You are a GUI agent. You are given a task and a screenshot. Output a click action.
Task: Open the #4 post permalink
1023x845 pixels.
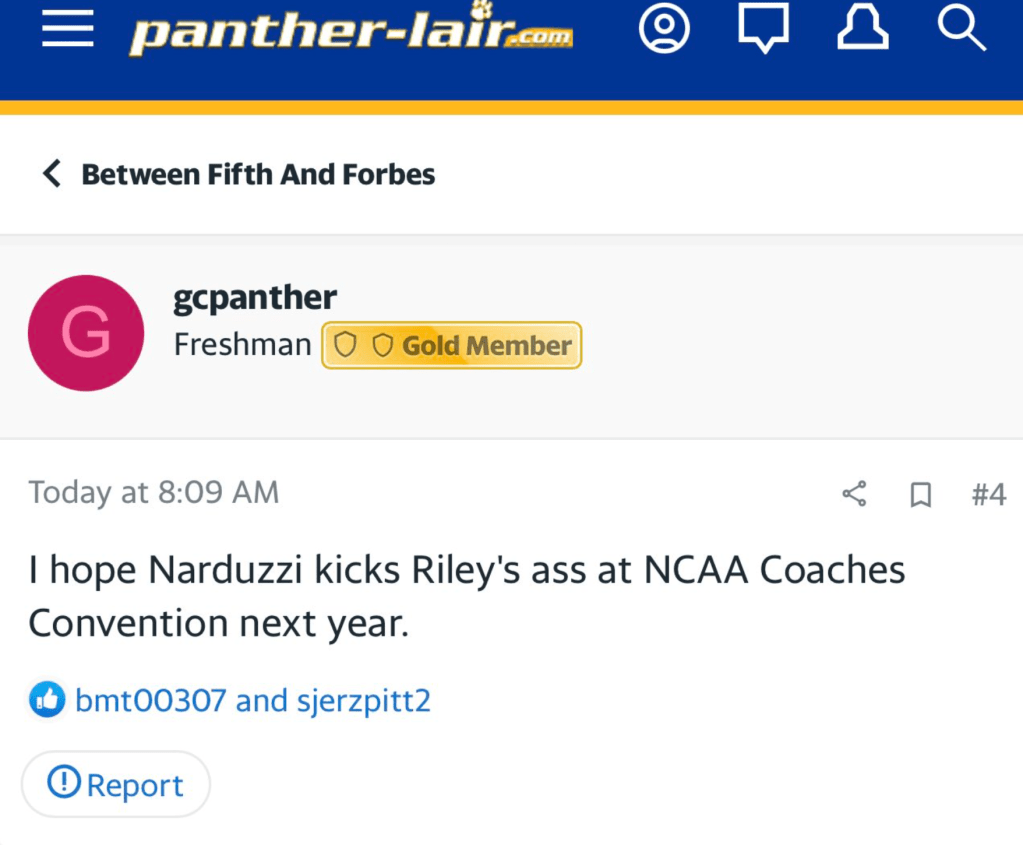(x=988, y=493)
